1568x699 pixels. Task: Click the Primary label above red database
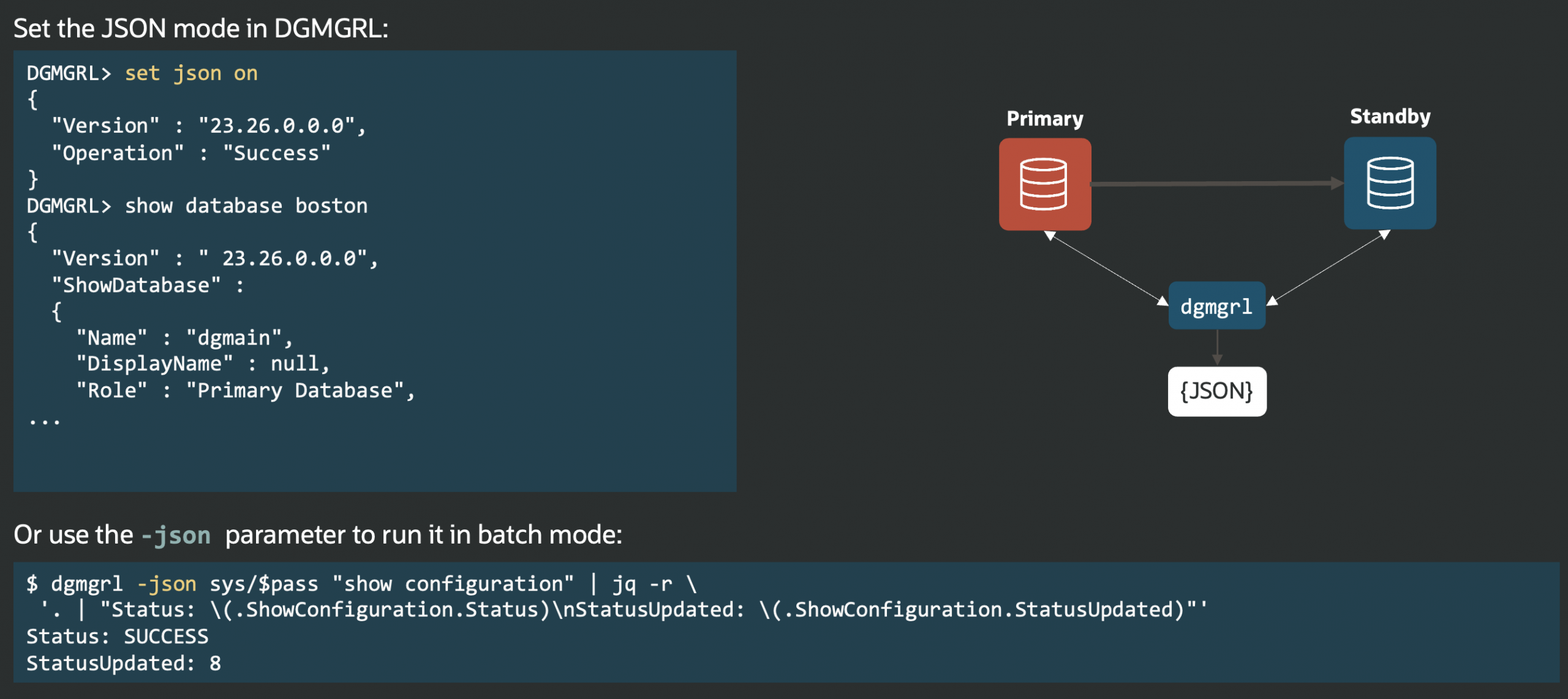pos(1044,118)
